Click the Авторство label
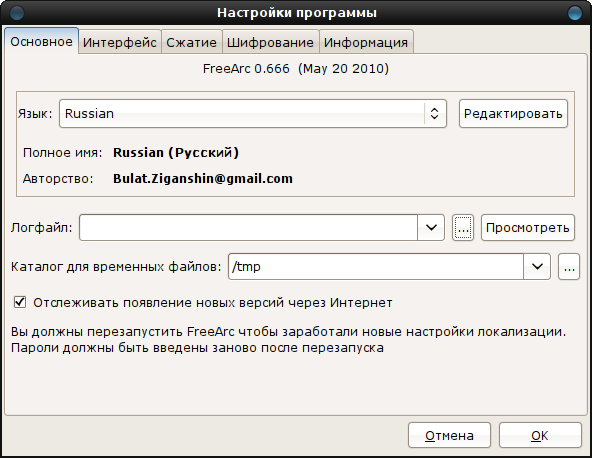592x458 pixels. pyautogui.click(x=58, y=179)
